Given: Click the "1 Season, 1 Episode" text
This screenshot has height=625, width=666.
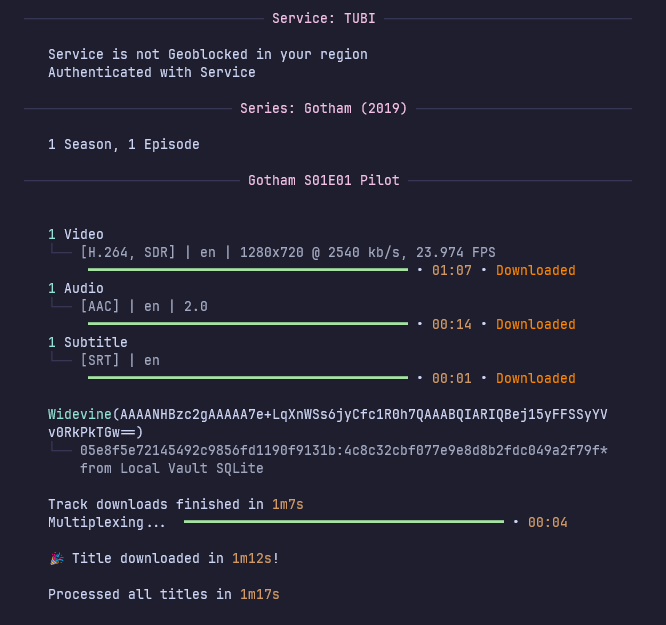Looking at the screenshot, I should click(123, 144).
